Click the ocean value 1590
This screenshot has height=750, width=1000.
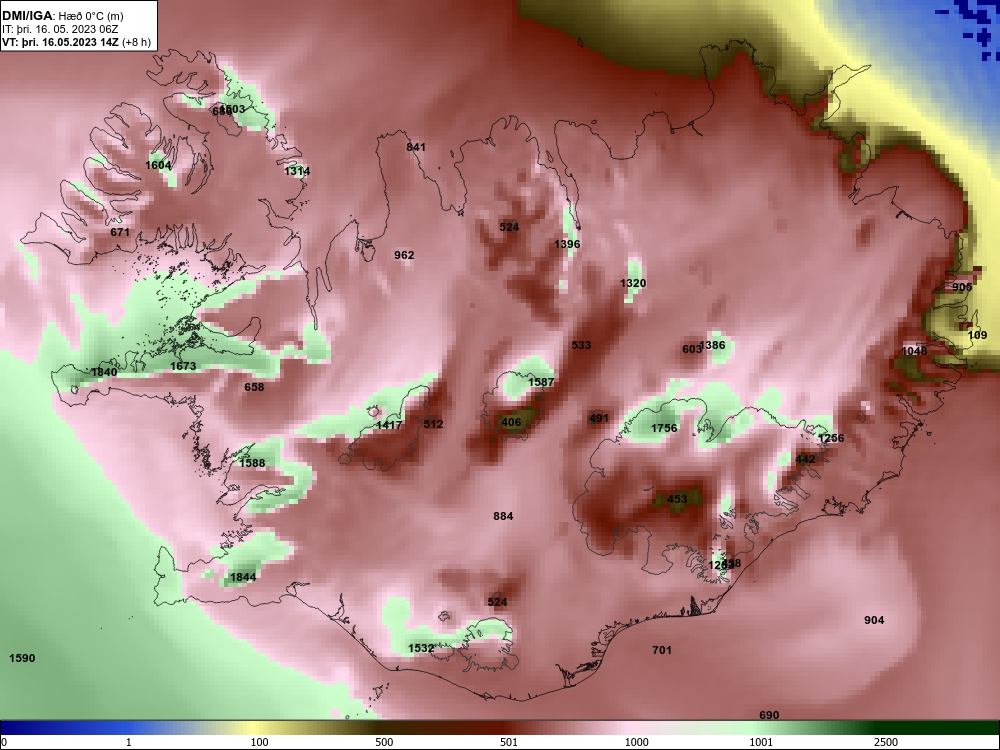click(22, 658)
